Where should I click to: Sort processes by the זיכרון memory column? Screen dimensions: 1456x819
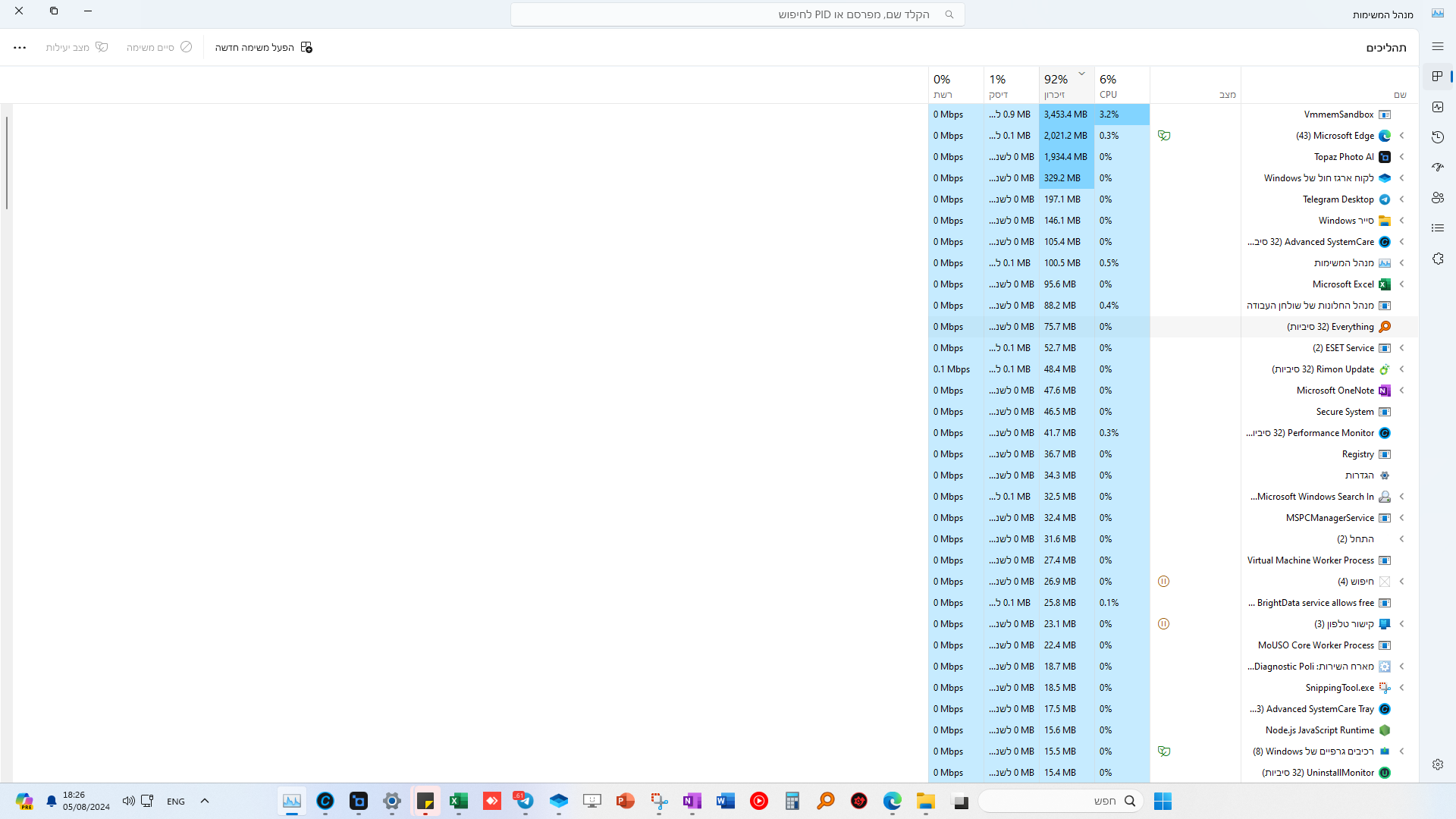(1066, 85)
